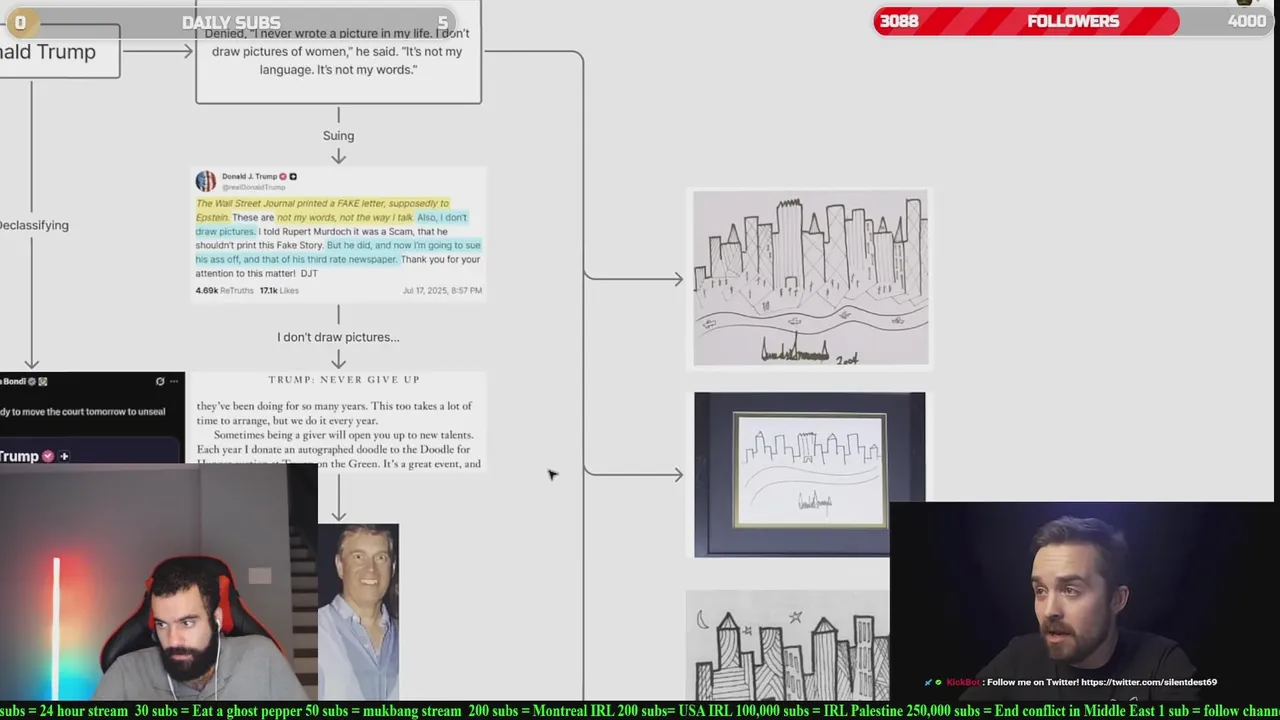The width and height of the screenshot is (1280, 720).
Task: Click Donald J. Trump profile avatar on post
Action: tap(206, 181)
